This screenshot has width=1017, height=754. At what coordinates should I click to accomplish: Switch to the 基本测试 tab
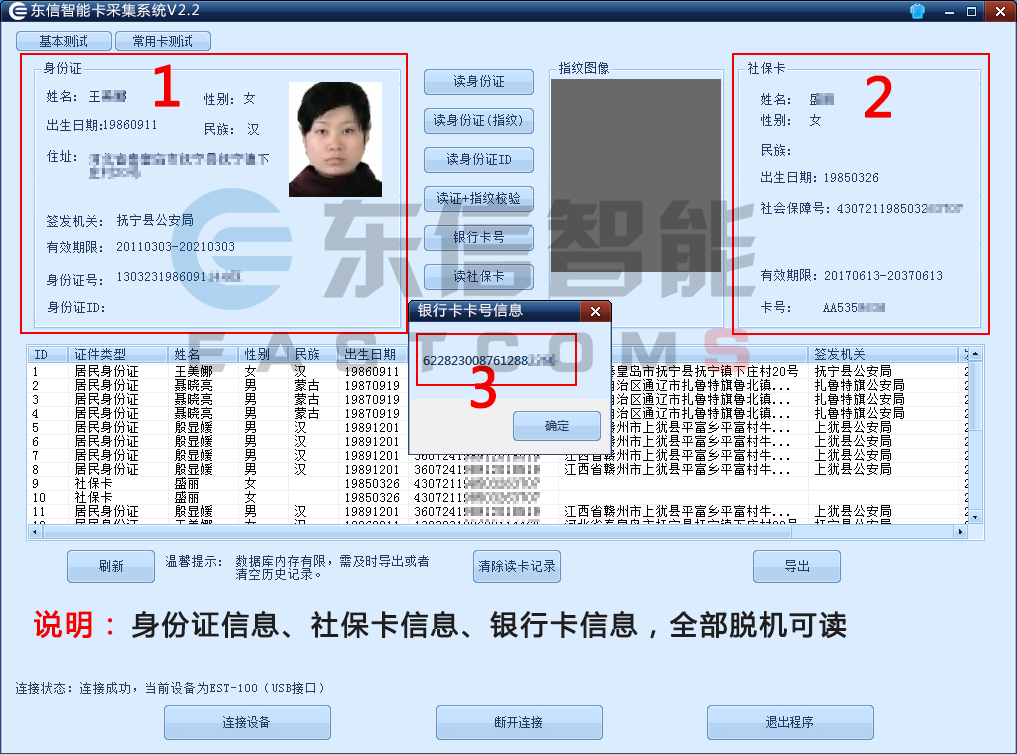pyautogui.click(x=63, y=41)
